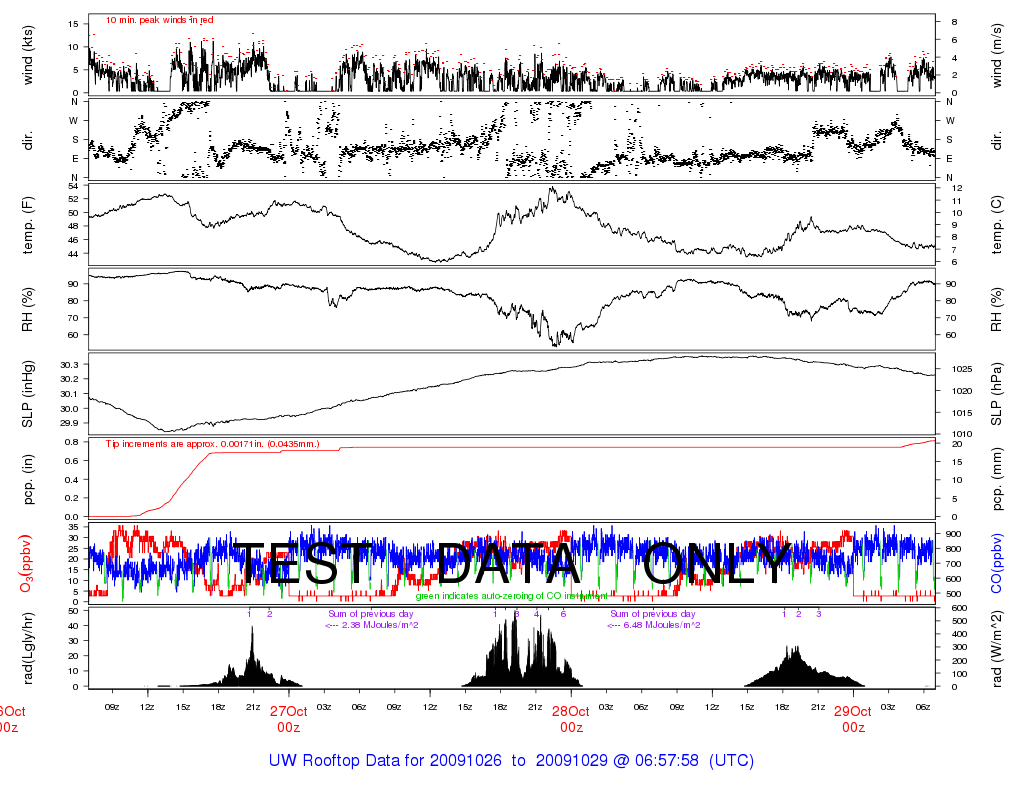The image size is (1024, 800).
Task: Click the '27Oct 00z' timeline date marker
Action: click(x=289, y=719)
